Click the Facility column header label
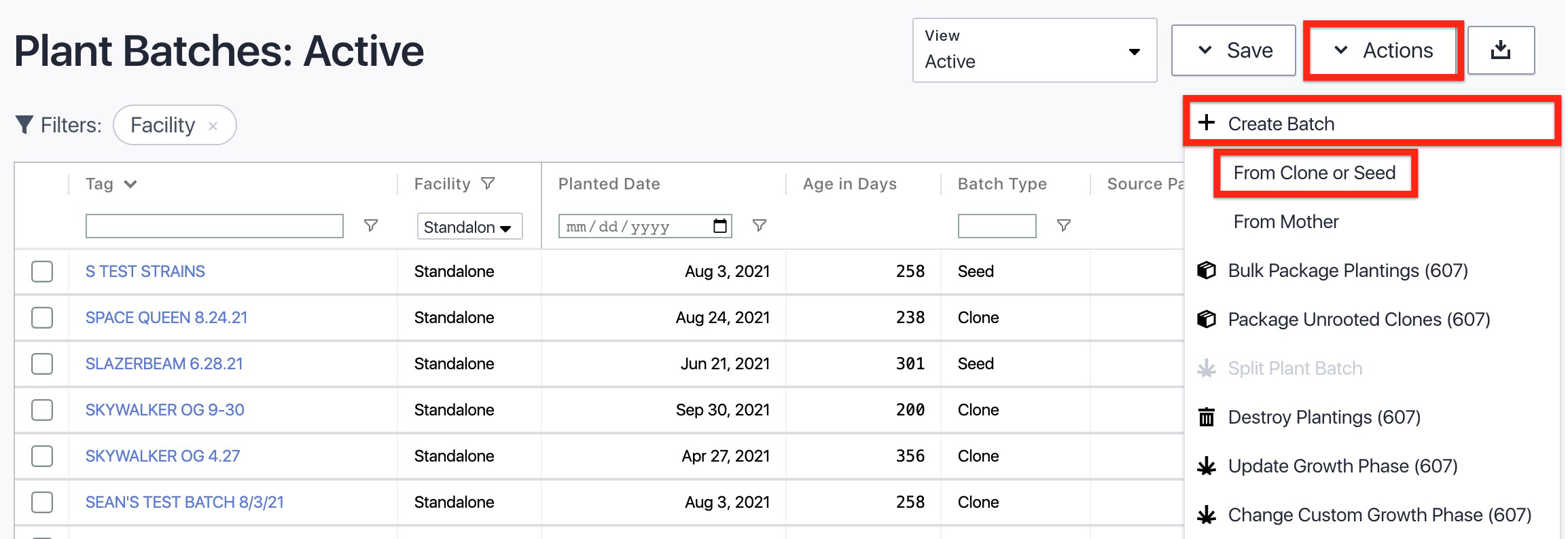This screenshot has width=1568, height=539. [442, 184]
